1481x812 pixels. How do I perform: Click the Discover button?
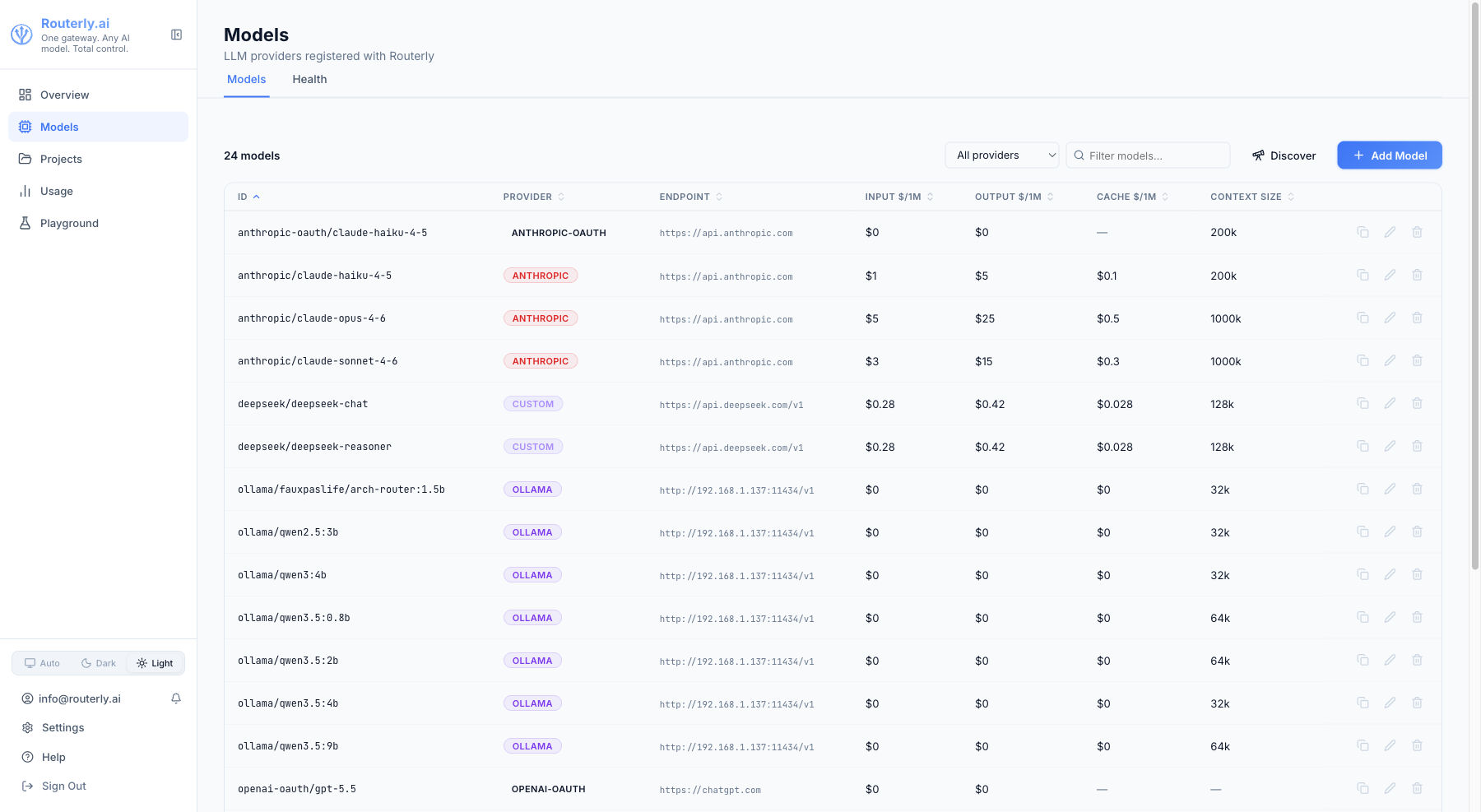click(1284, 155)
